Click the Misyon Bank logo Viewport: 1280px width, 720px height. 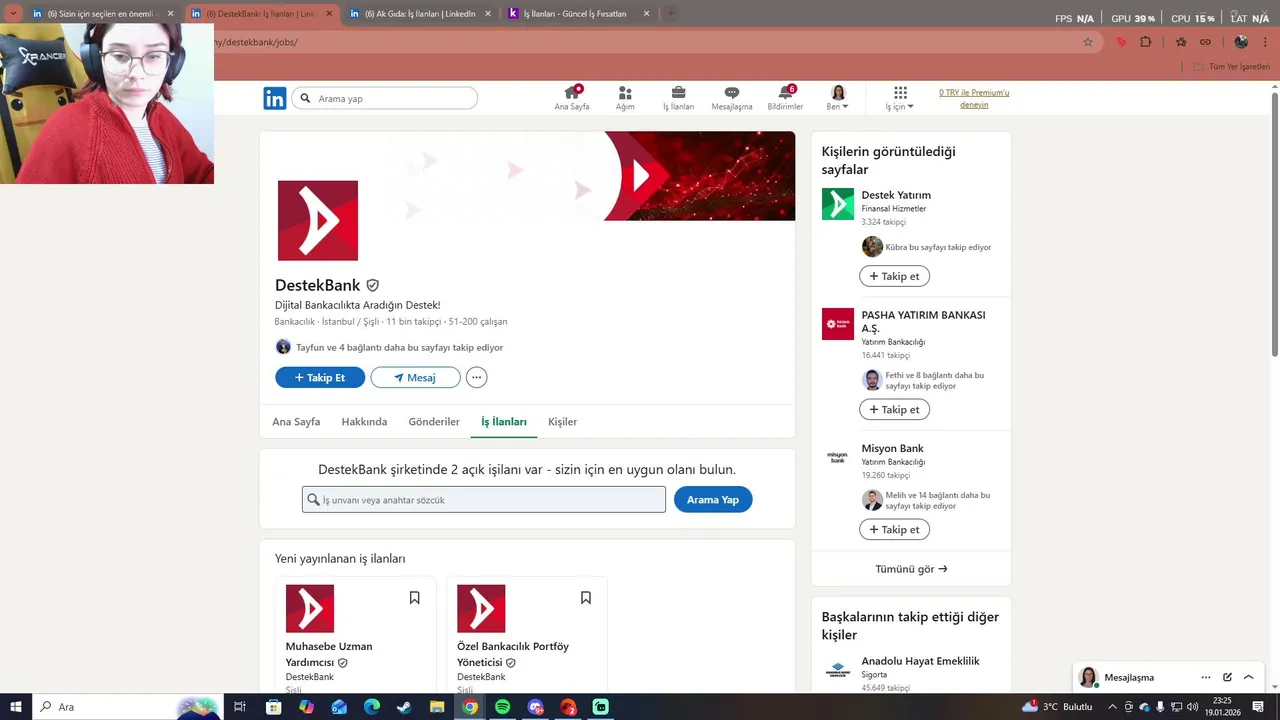(x=838, y=457)
